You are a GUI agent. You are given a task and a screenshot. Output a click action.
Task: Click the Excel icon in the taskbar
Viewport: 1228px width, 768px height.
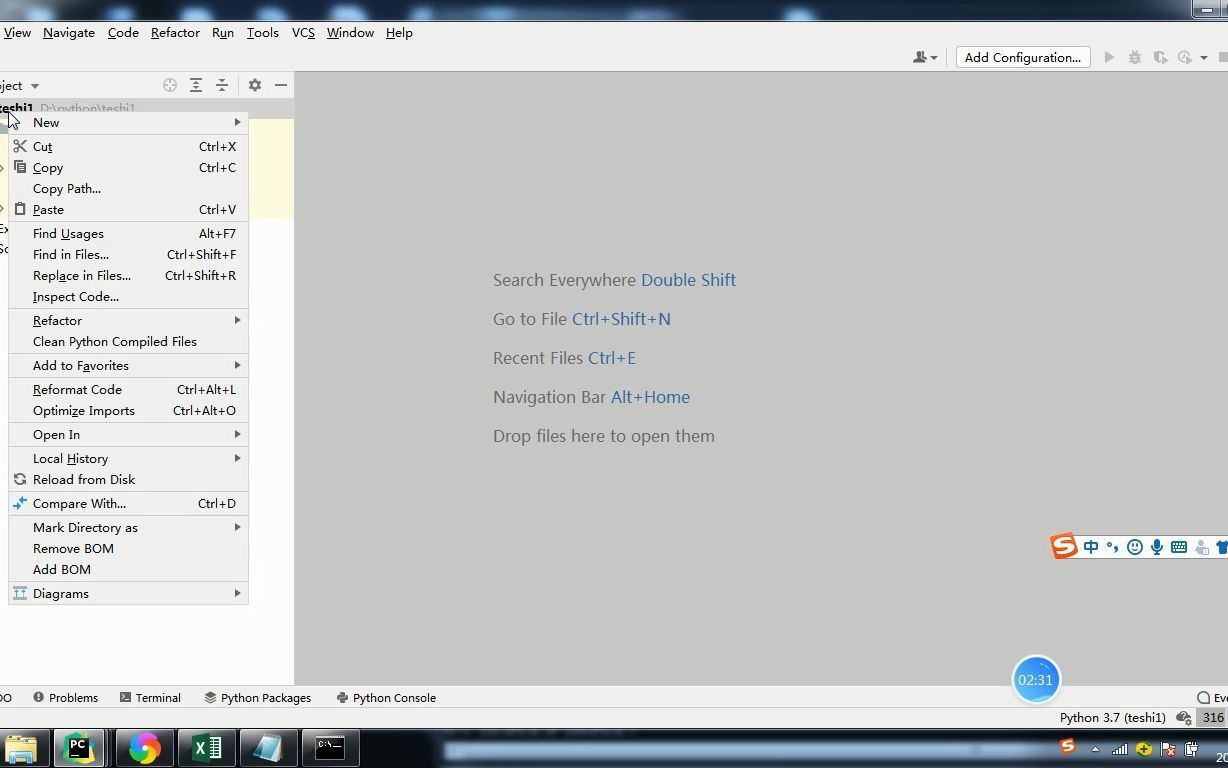point(207,748)
